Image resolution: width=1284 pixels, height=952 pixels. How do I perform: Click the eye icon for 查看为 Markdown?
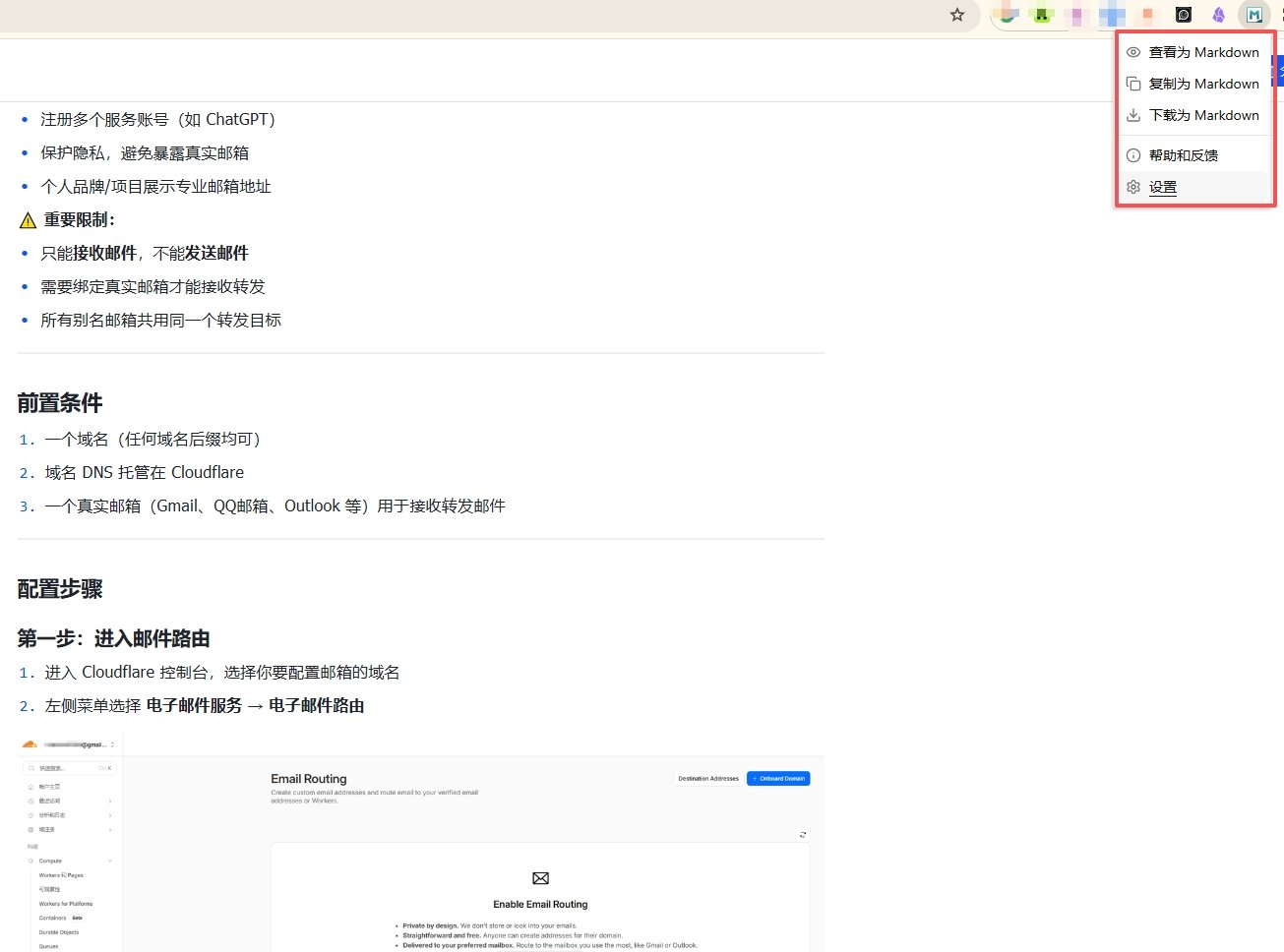click(x=1133, y=52)
